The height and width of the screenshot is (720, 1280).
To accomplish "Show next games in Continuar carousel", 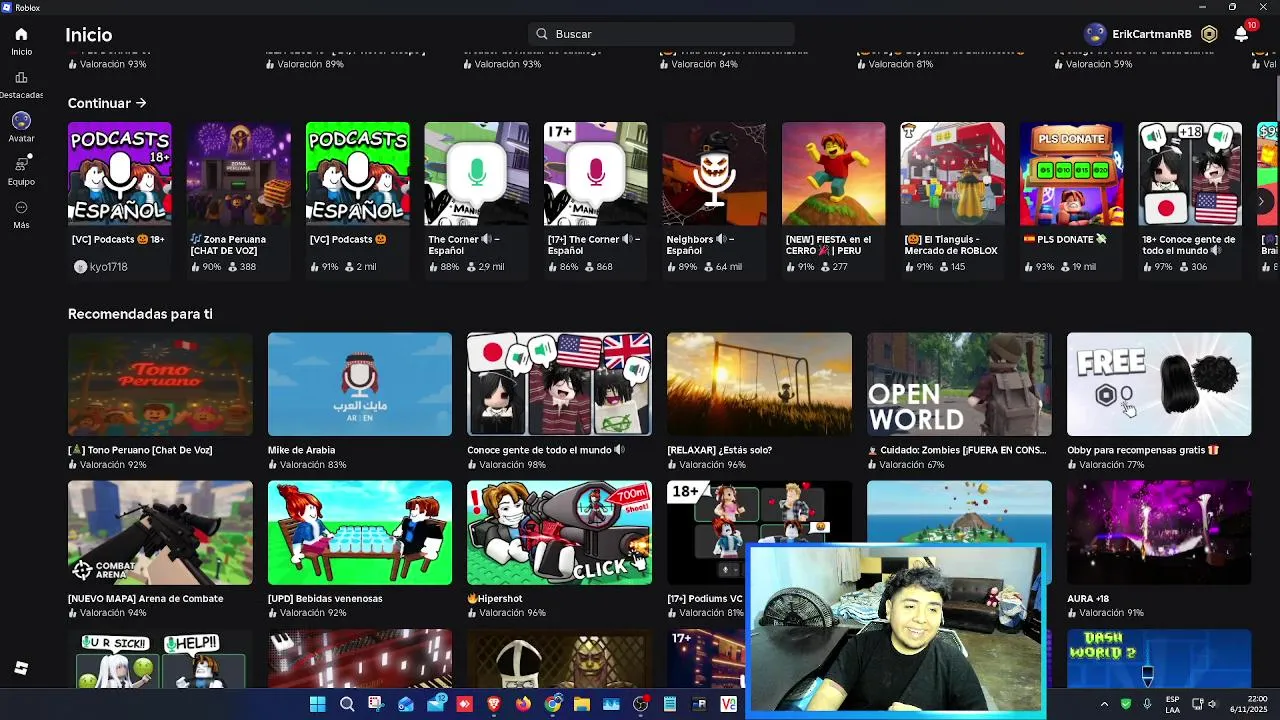I will coord(1260,201).
